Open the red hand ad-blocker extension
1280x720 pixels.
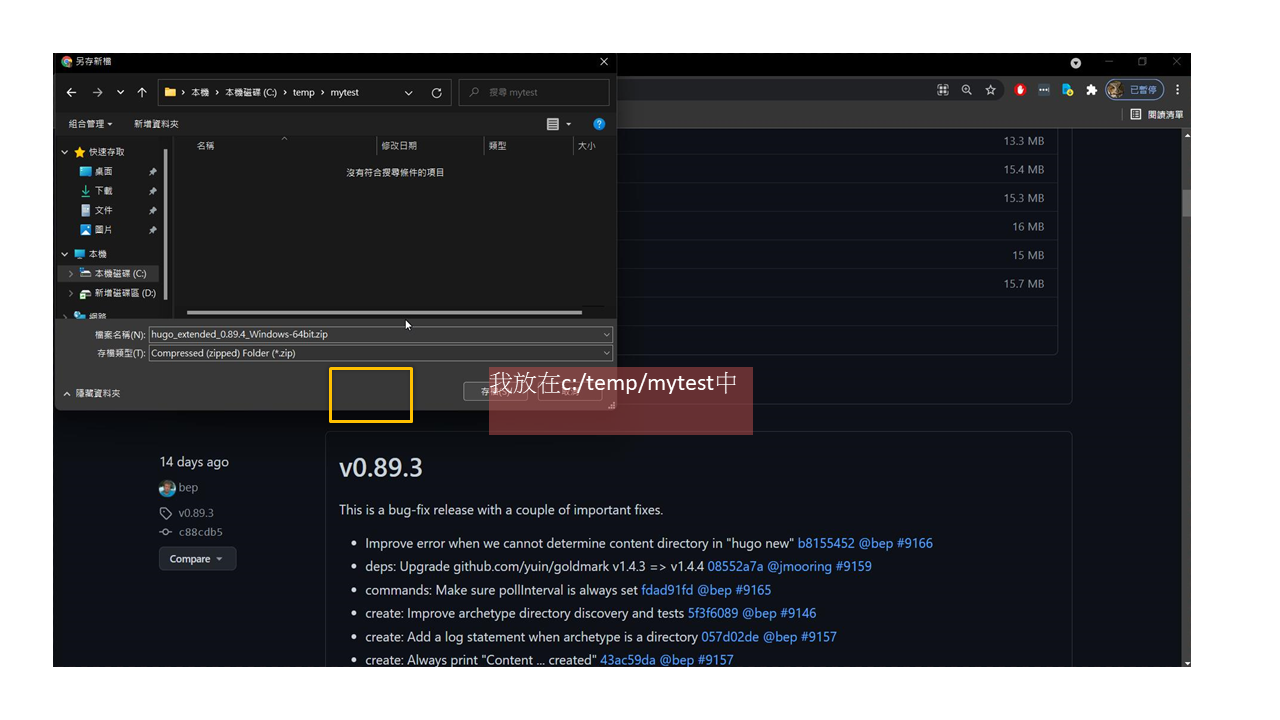click(1020, 90)
